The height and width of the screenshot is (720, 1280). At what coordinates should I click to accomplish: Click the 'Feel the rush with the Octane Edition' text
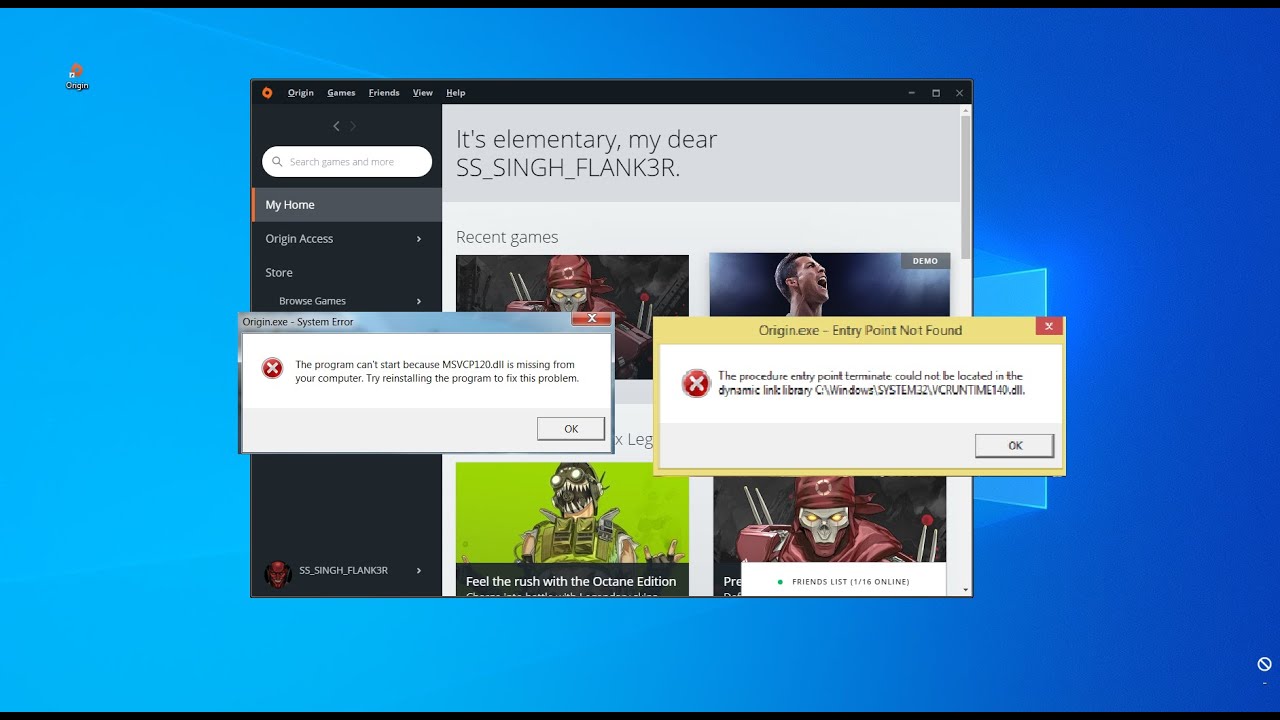[571, 581]
